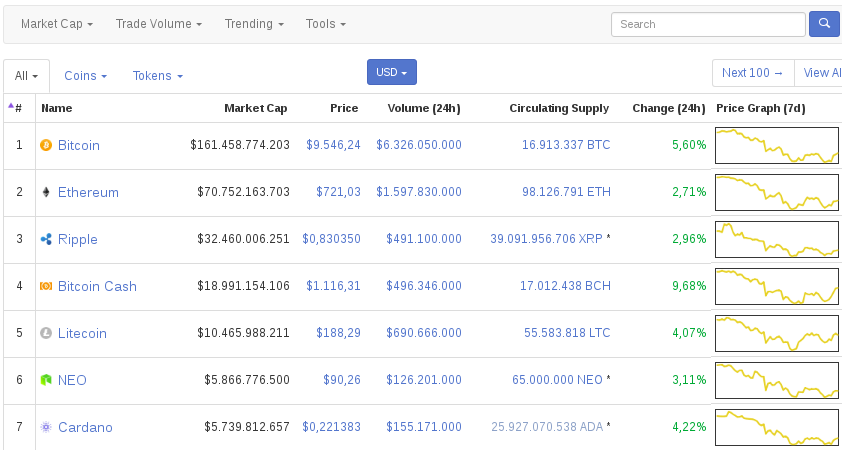Viewport: 842px width, 450px height.
Task: Click the Ethereum diamond logo icon
Action: pyautogui.click(x=45, y=193)
